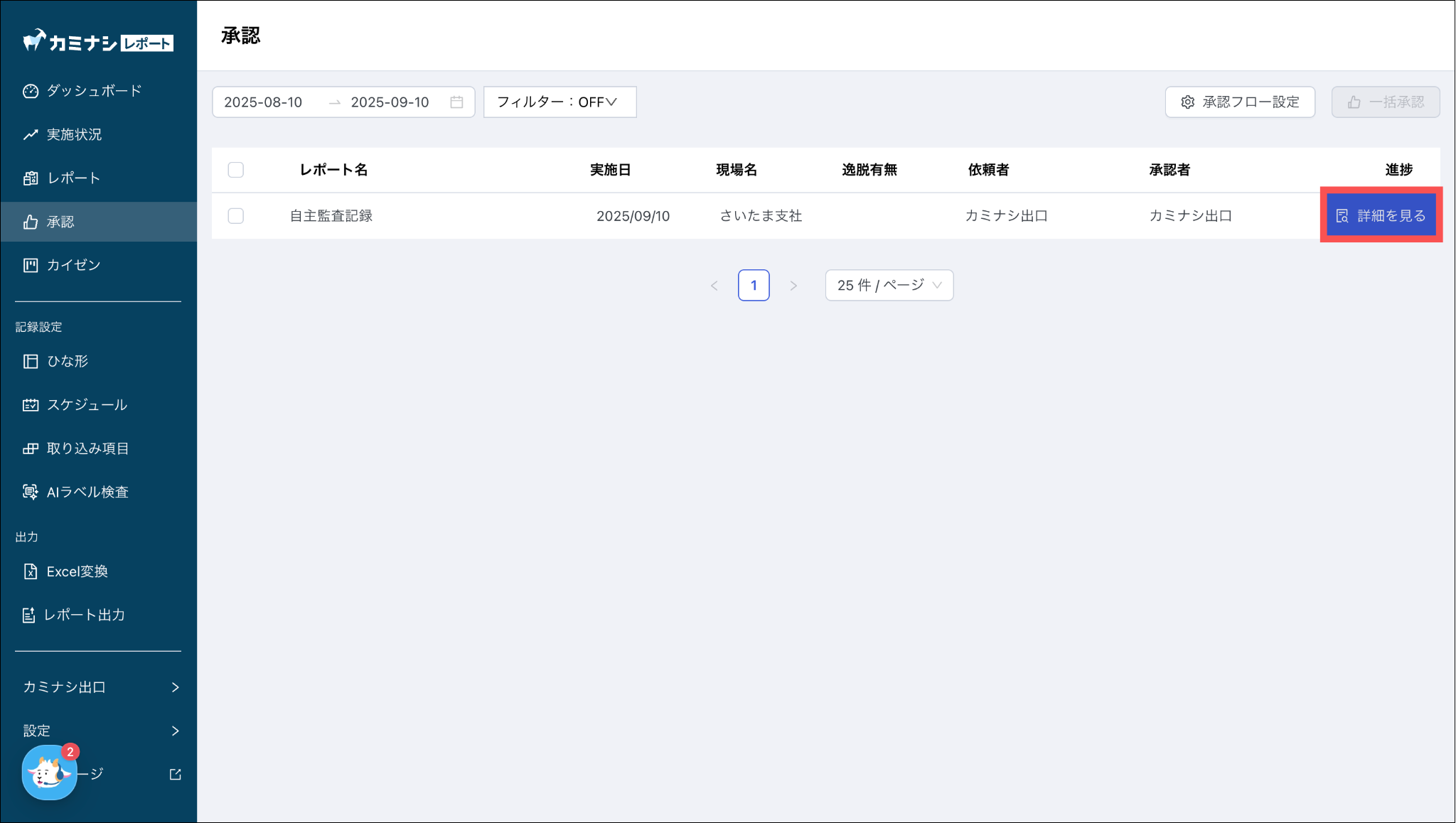This screenshot has width=1456, height=823.
Task: Toggle the select-all checkbox in table header
Action: coord(236,170)
